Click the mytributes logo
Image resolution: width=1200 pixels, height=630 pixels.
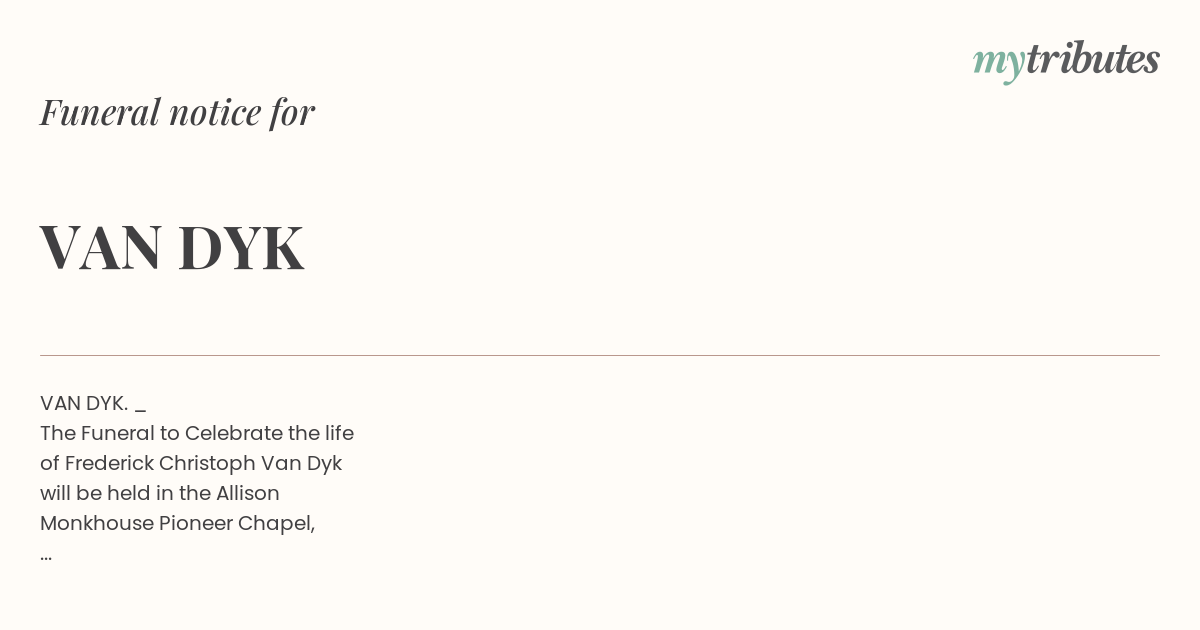pyautogui.click(x=1066, y=61)
